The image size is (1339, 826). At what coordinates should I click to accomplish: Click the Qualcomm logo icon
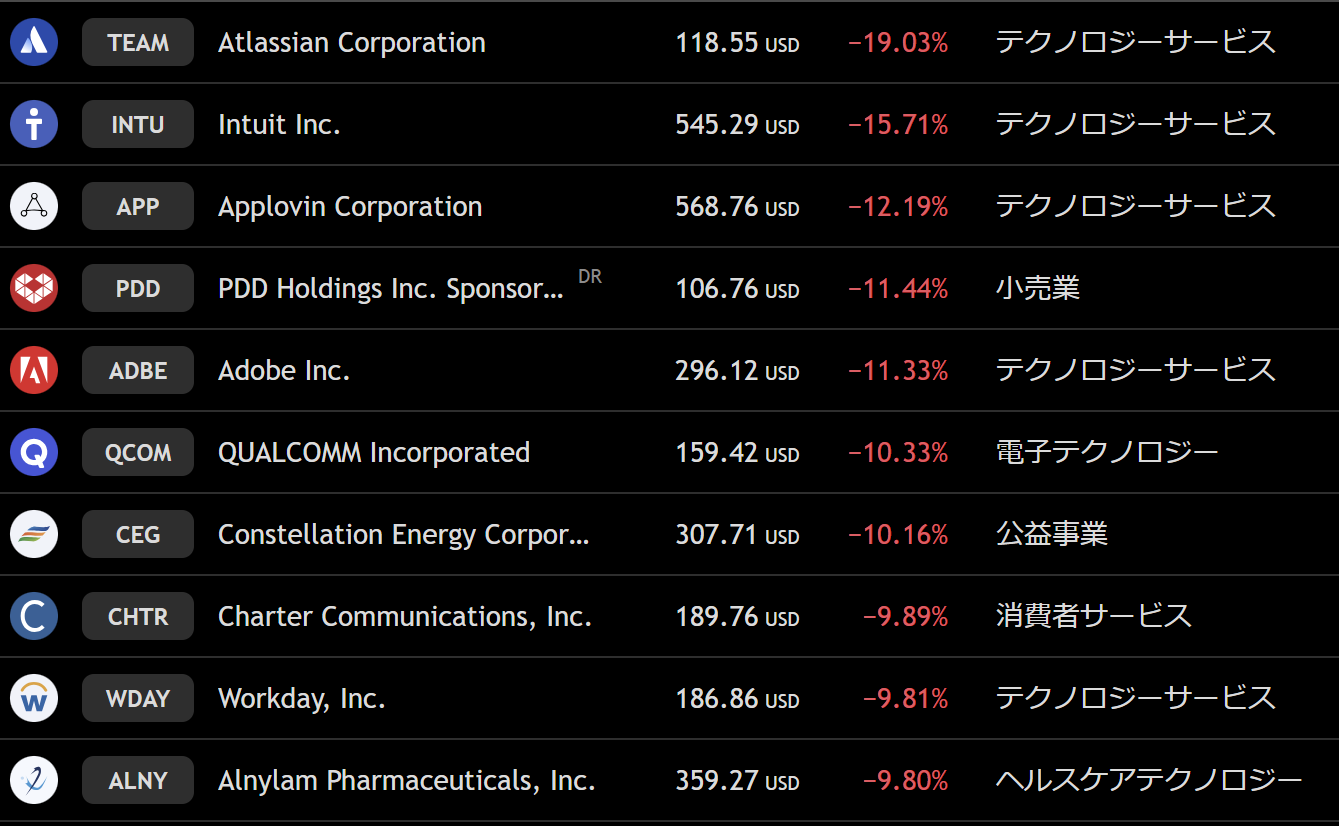pos(34,453)
